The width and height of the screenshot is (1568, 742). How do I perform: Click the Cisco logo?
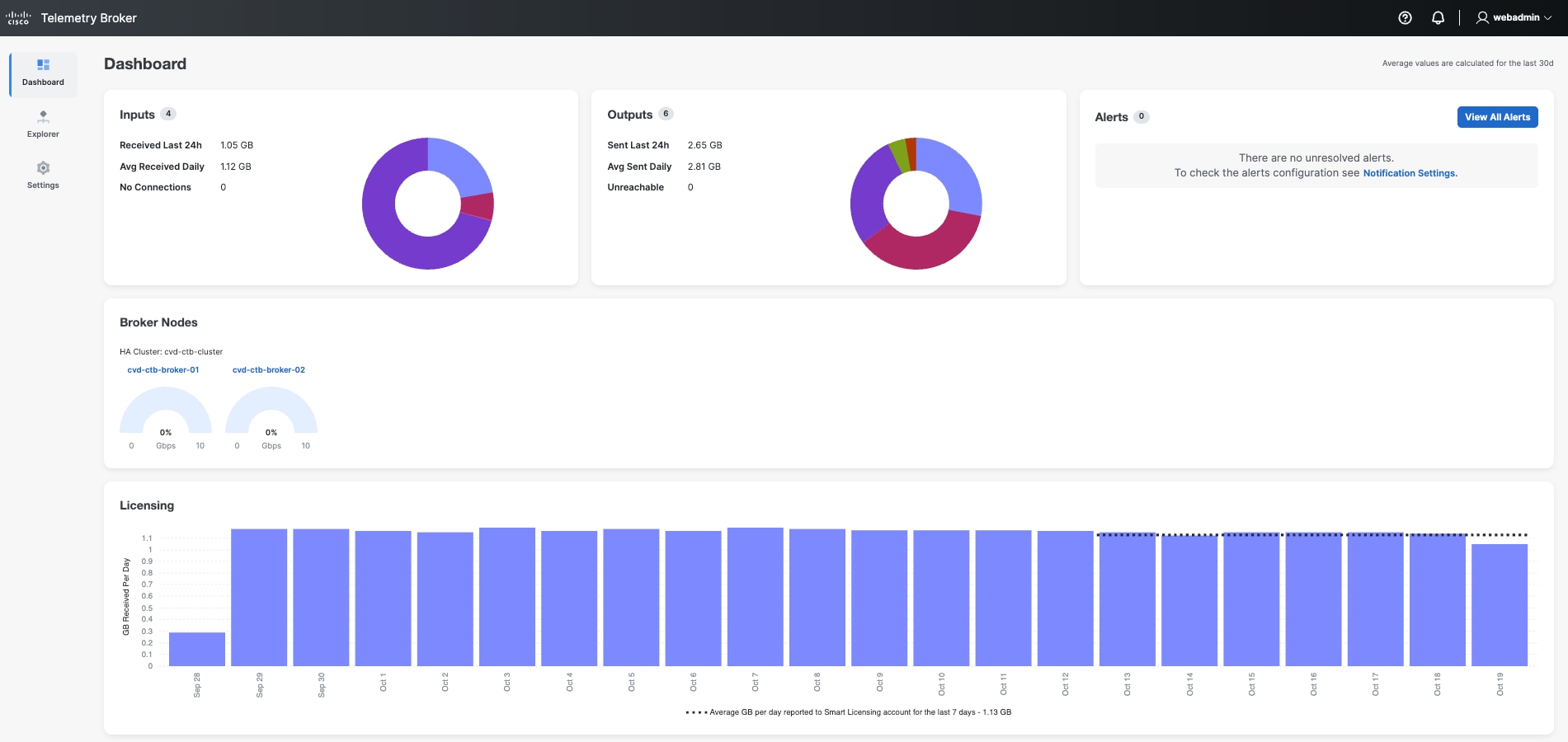(18, 17)
